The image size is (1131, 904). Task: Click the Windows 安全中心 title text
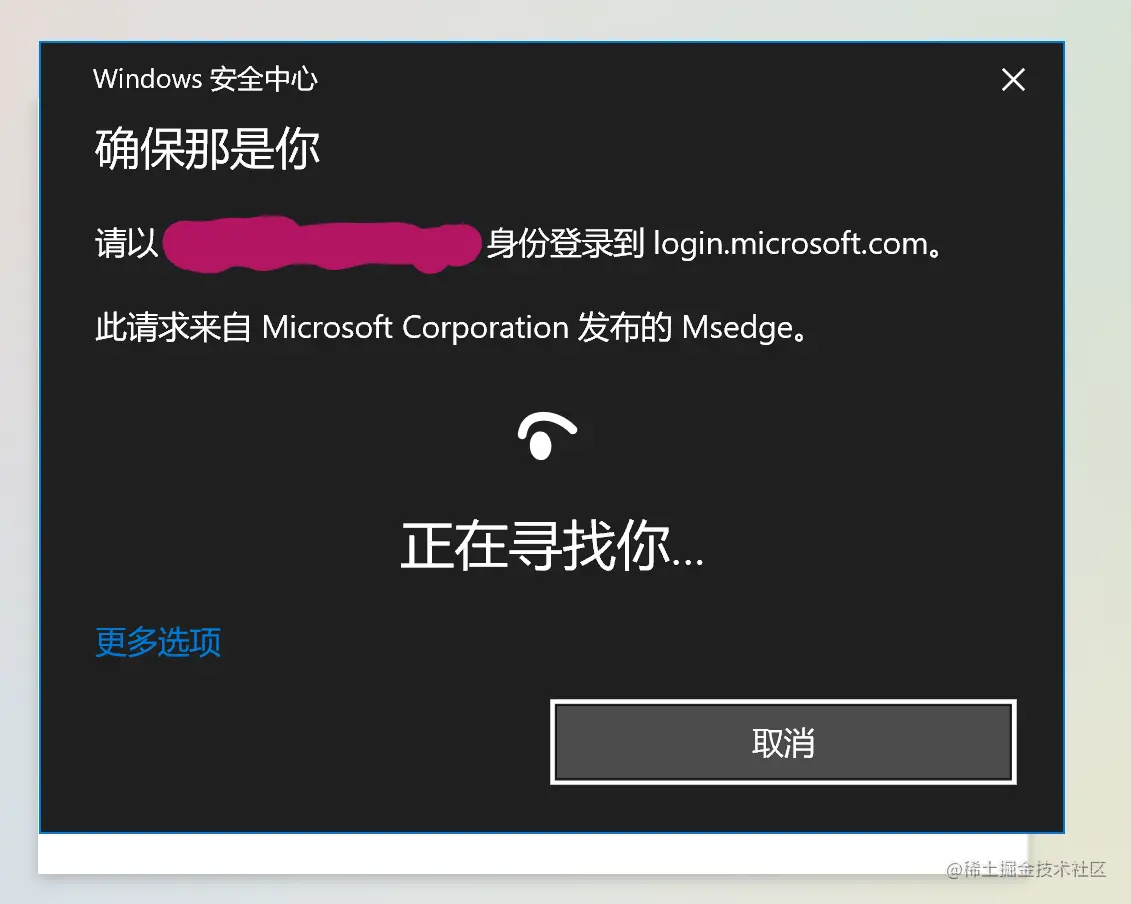(205, 79)
